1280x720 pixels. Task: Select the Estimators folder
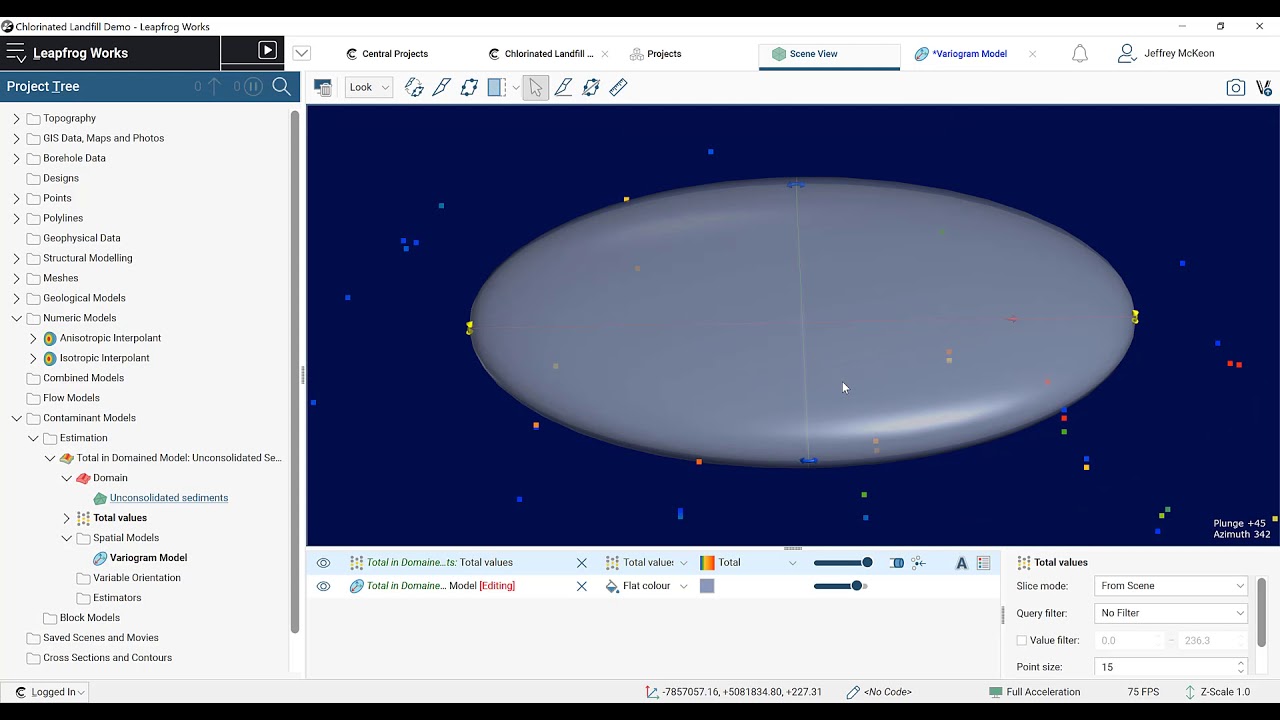[117, 598]
